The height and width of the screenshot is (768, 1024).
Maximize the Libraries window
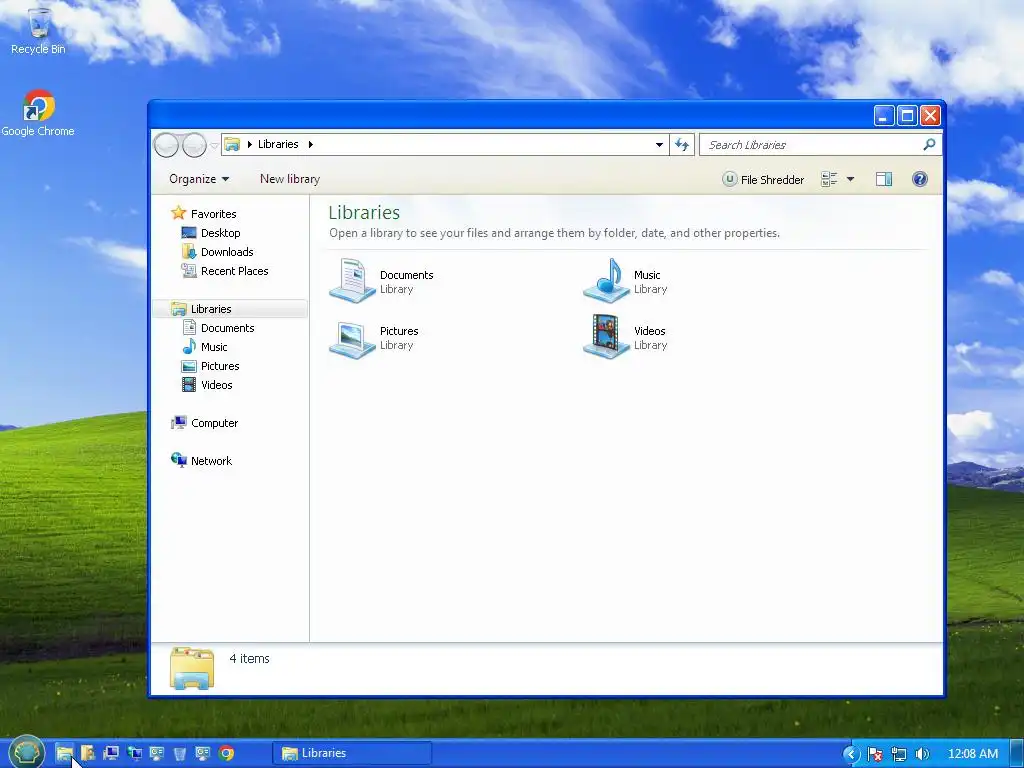click(x=907, y=116)
